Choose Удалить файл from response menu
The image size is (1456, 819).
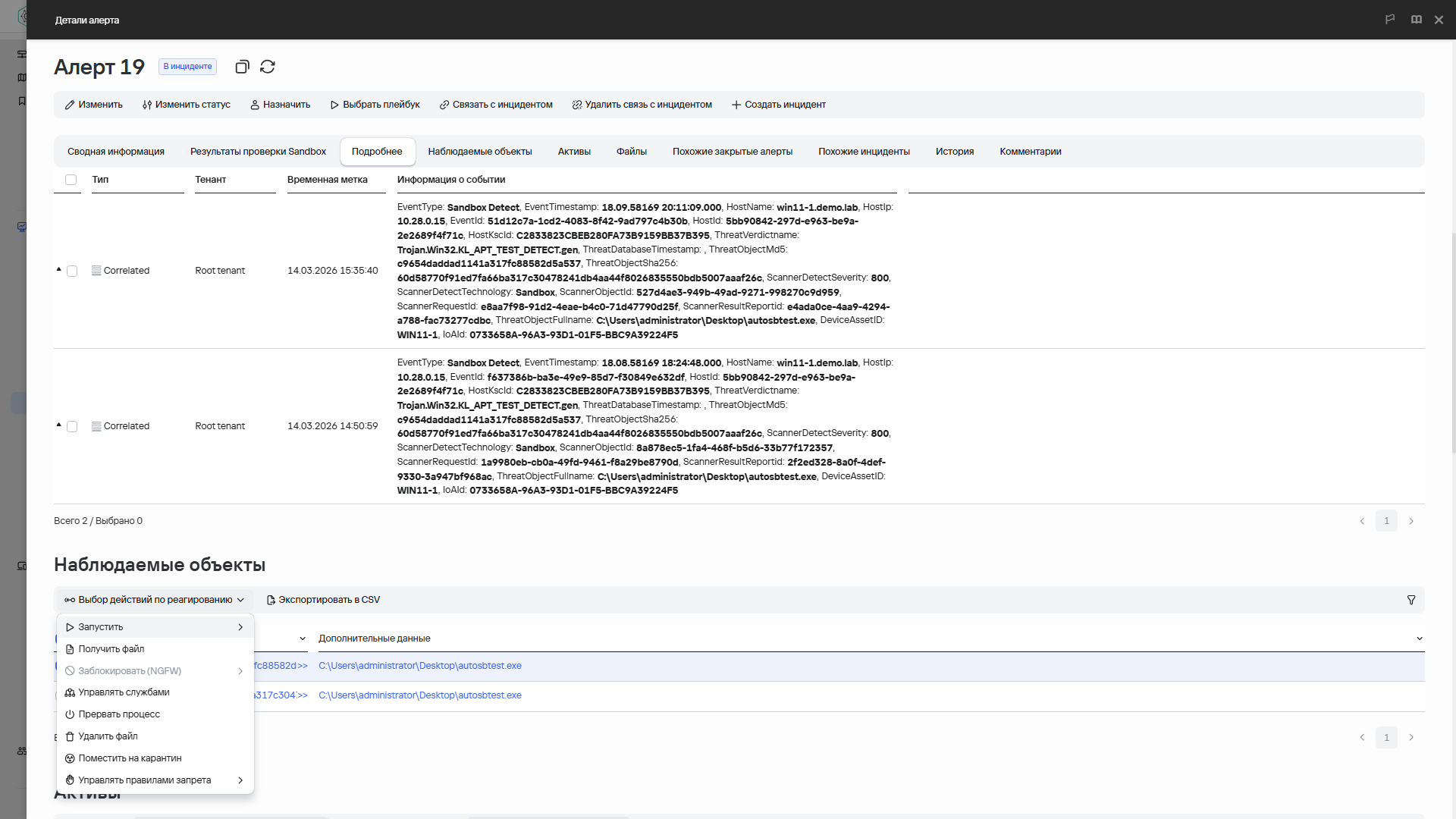[x=108, y=736]
